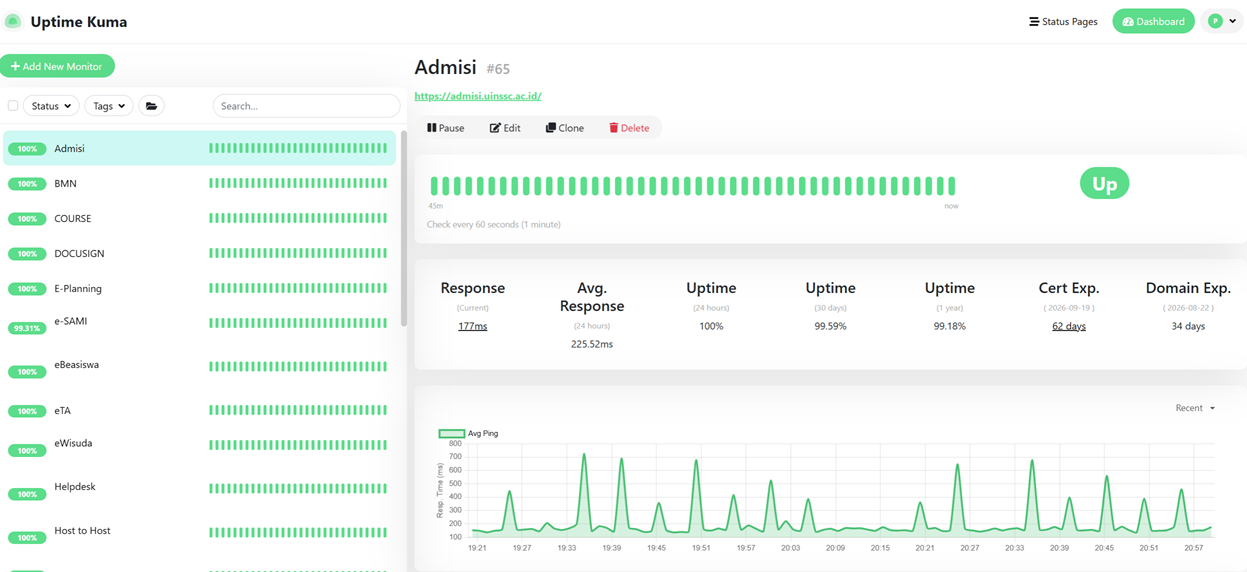The width and height of the screenshot is (1247, 572).
Task: Edit the Admisi monitor
Action: click(x=505, y=128)
